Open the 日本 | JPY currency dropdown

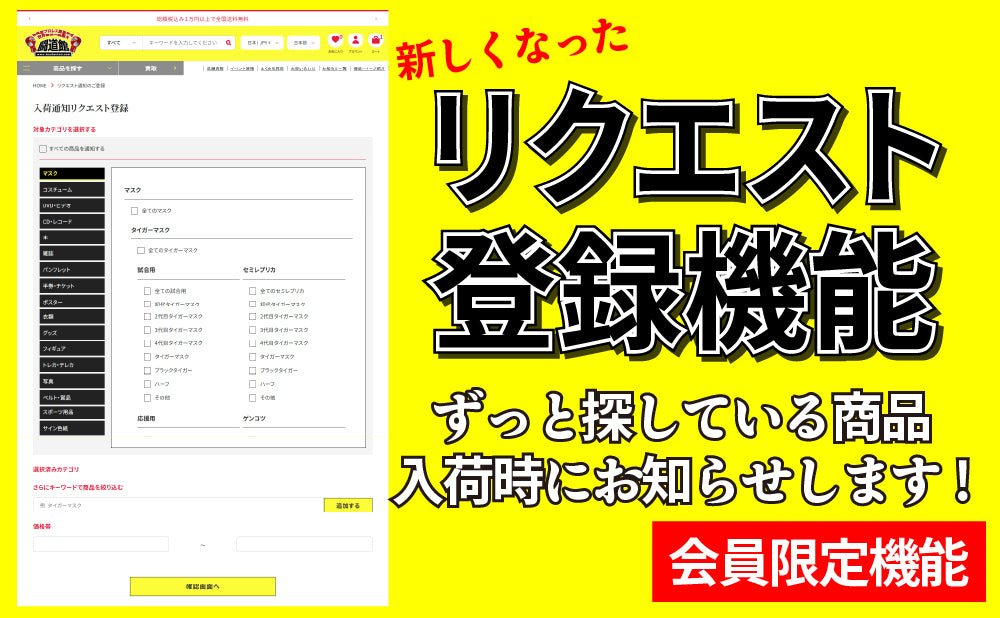tap(262, 43)
